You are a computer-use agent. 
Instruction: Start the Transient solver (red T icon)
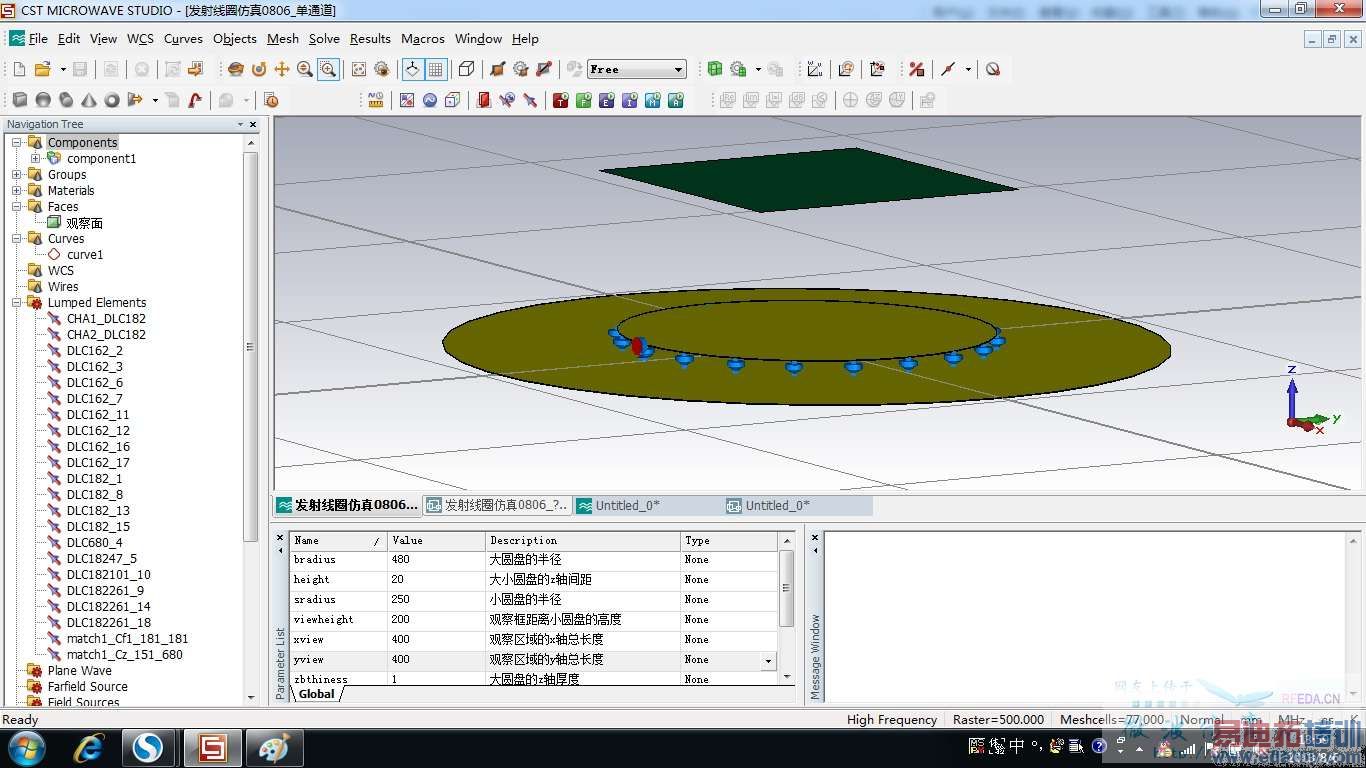point(560,100)
